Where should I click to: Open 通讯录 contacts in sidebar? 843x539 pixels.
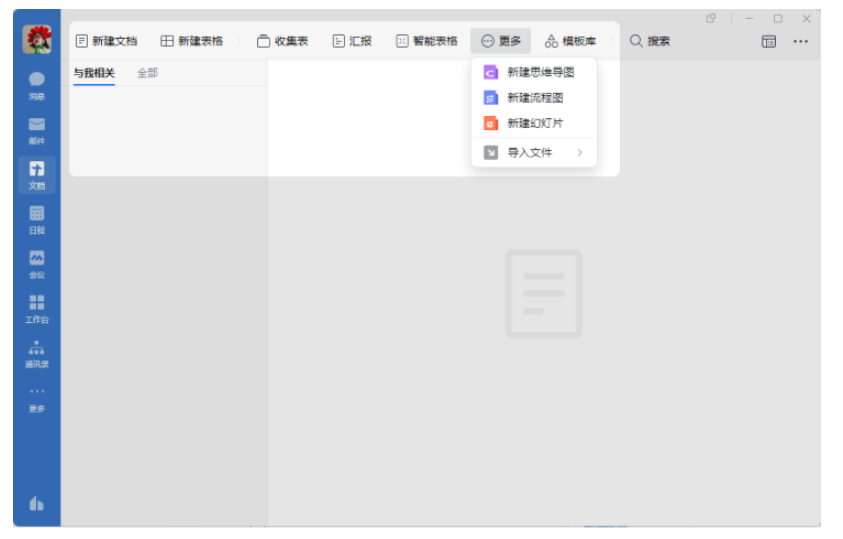coord(37,352)
